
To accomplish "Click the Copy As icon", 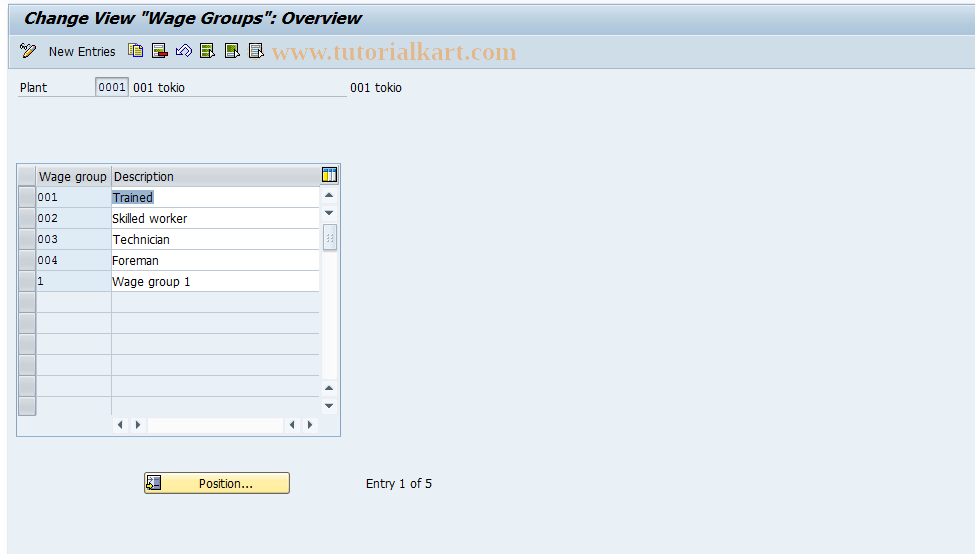I will [136, 51].
